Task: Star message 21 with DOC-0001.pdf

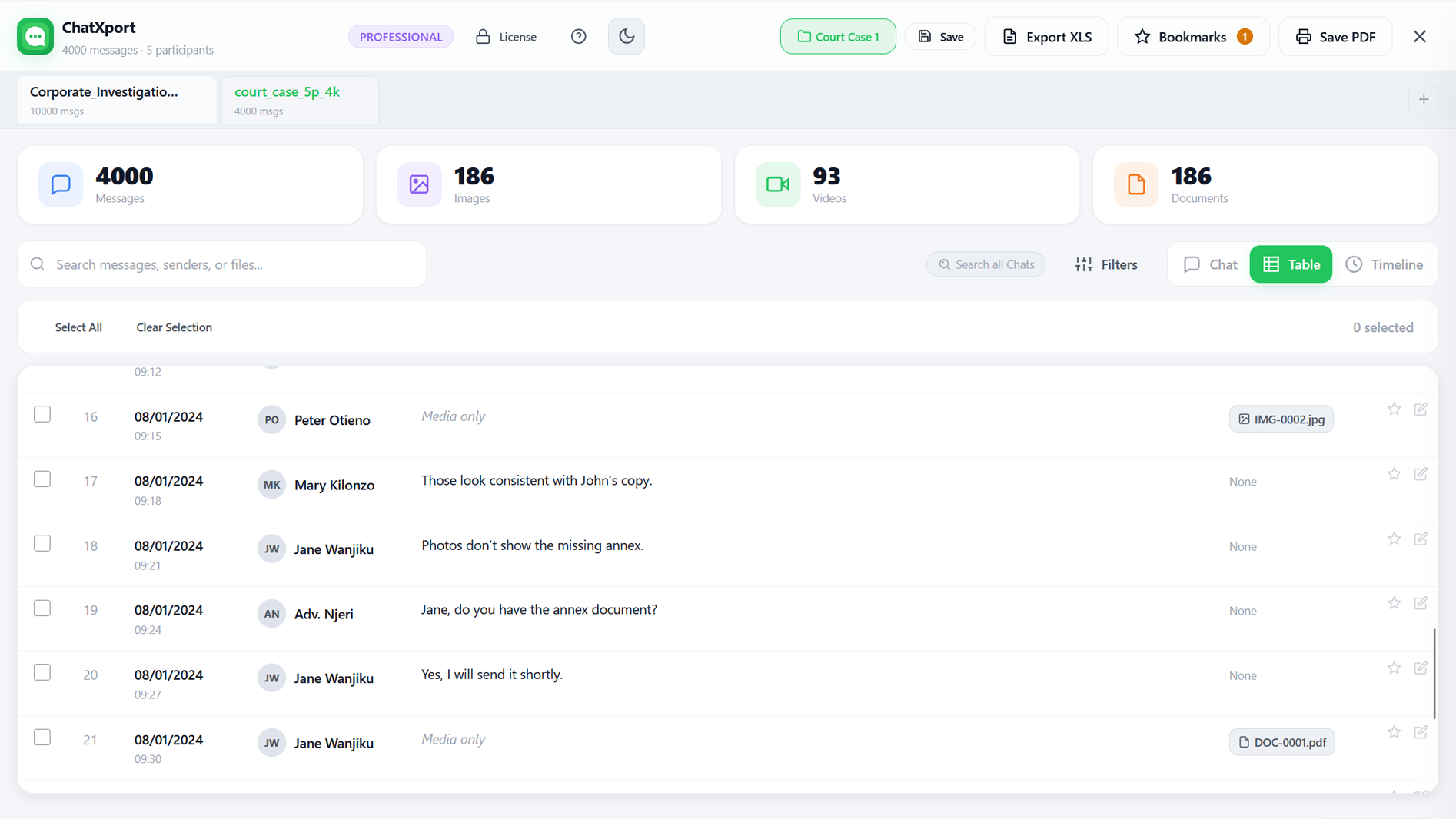Action: click(1394, 732)
